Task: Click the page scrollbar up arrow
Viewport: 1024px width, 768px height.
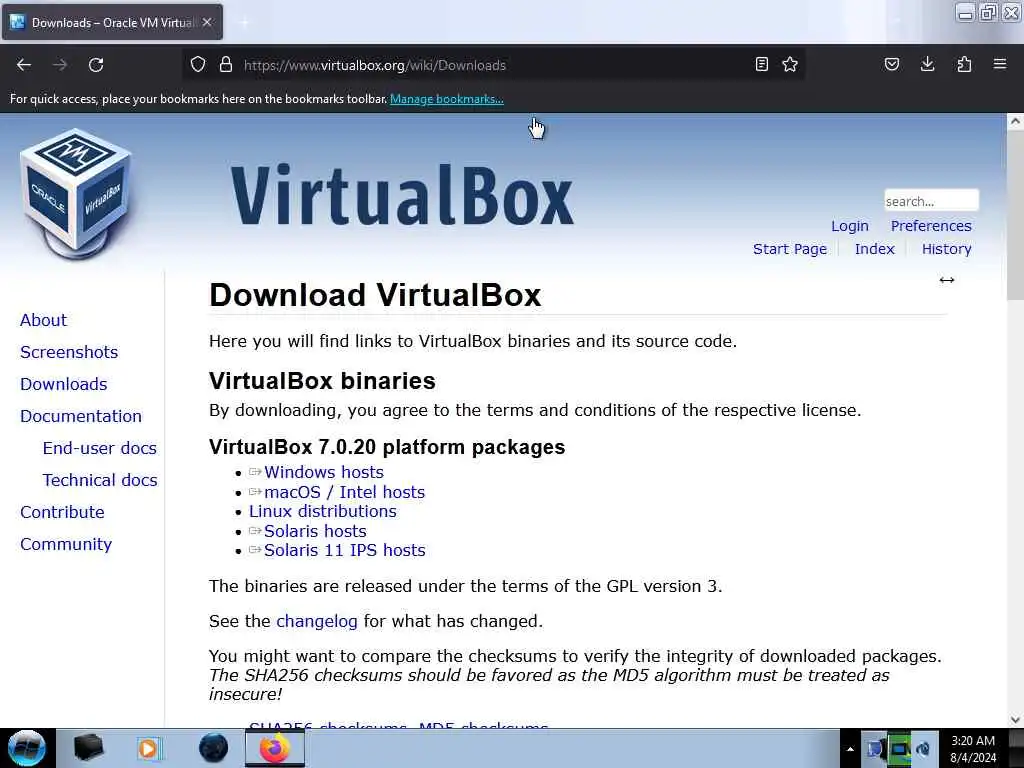Action: pyautogui.click(x=1015, y=121)
